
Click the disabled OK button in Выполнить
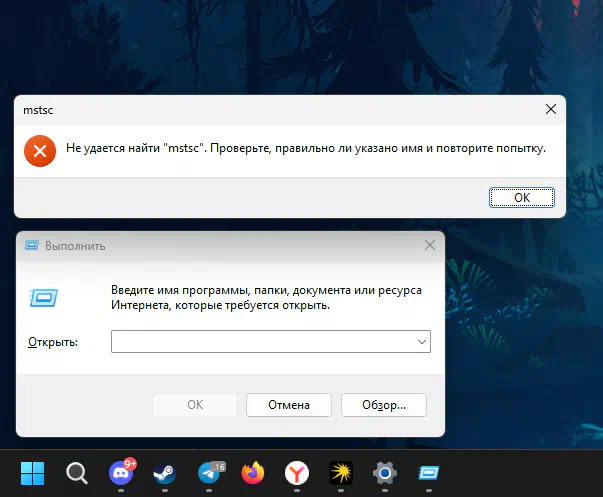(195, 405)
